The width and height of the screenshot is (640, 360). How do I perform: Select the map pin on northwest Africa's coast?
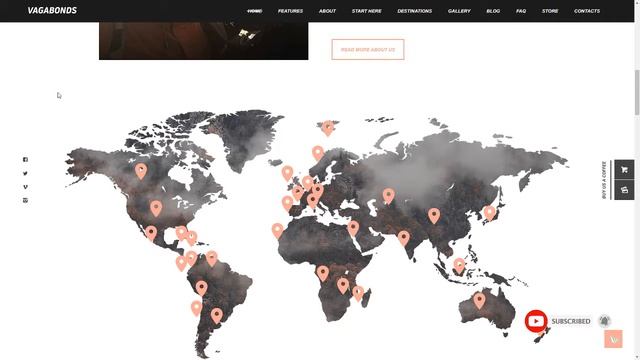[x=278, y=231]
